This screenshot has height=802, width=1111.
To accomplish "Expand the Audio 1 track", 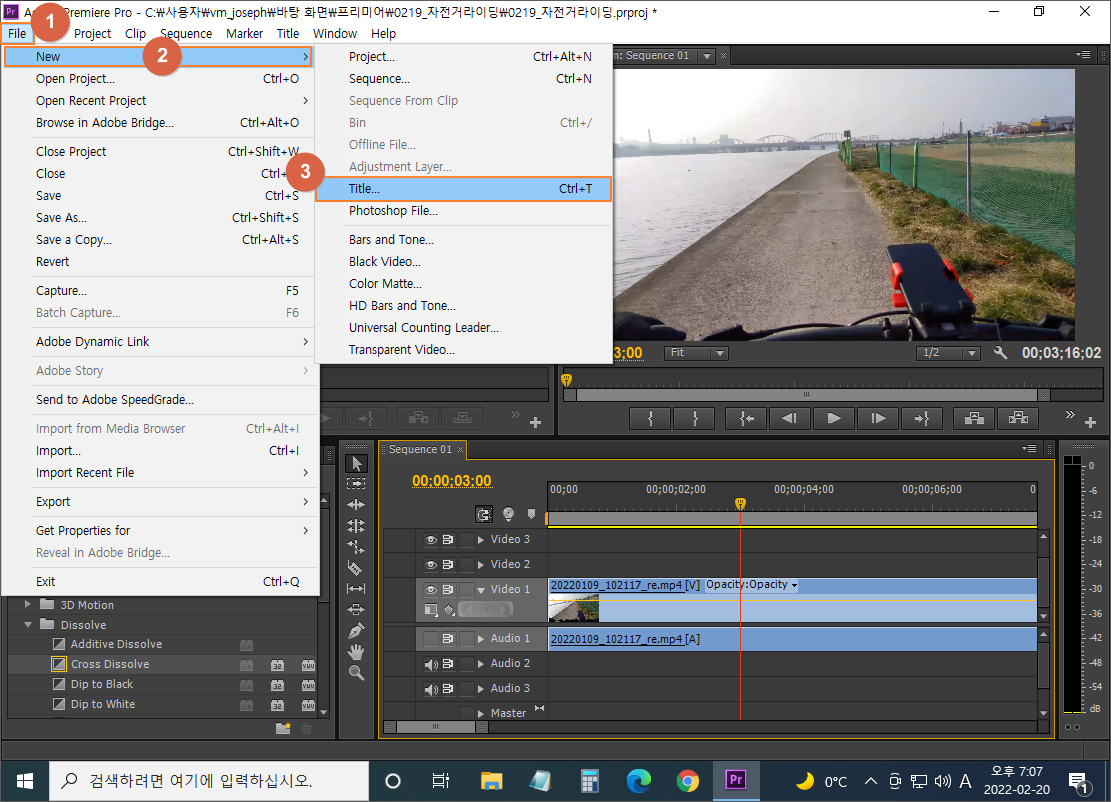I will click(481, 639).
